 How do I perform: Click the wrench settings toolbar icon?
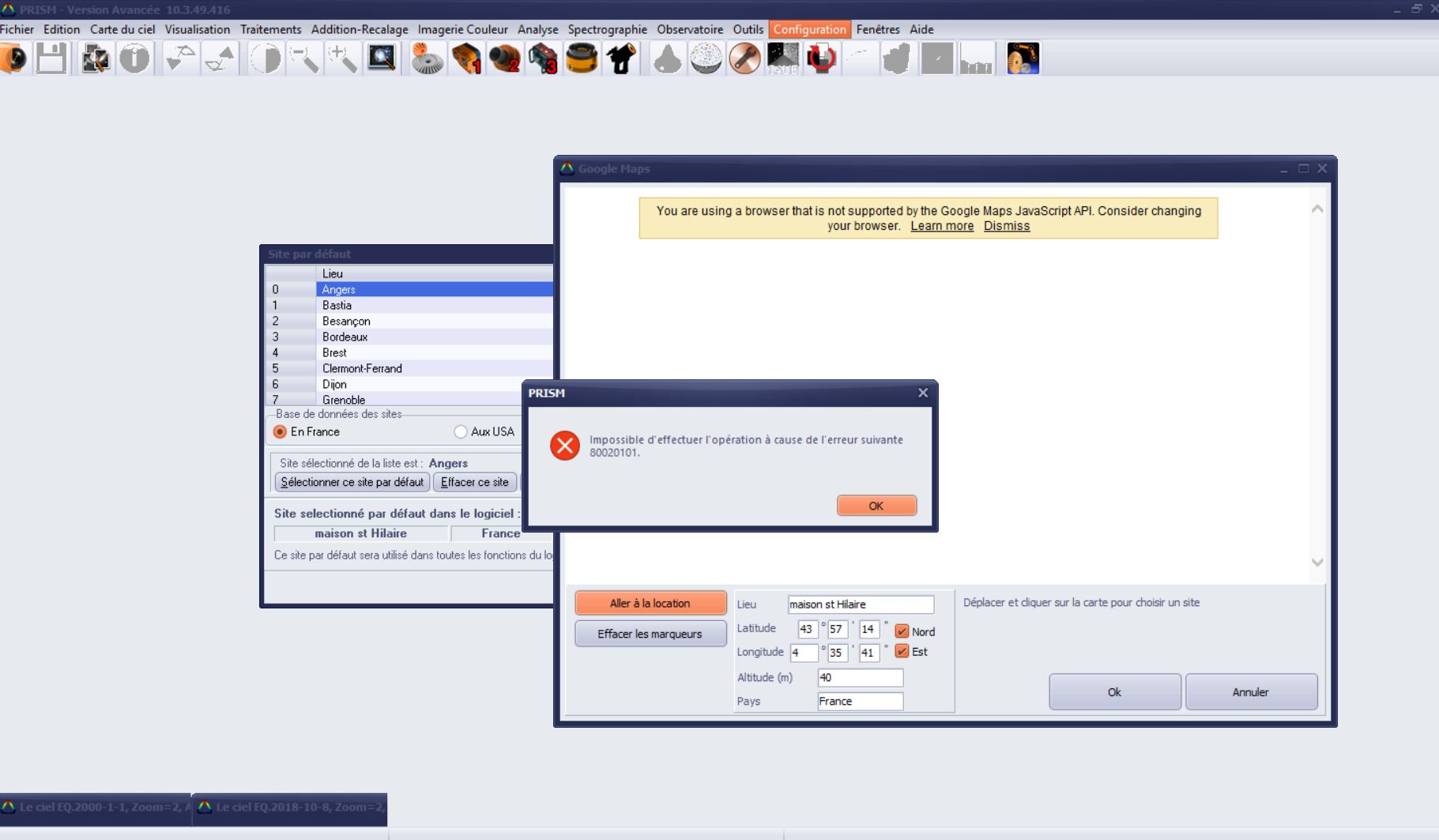[744, 59]
